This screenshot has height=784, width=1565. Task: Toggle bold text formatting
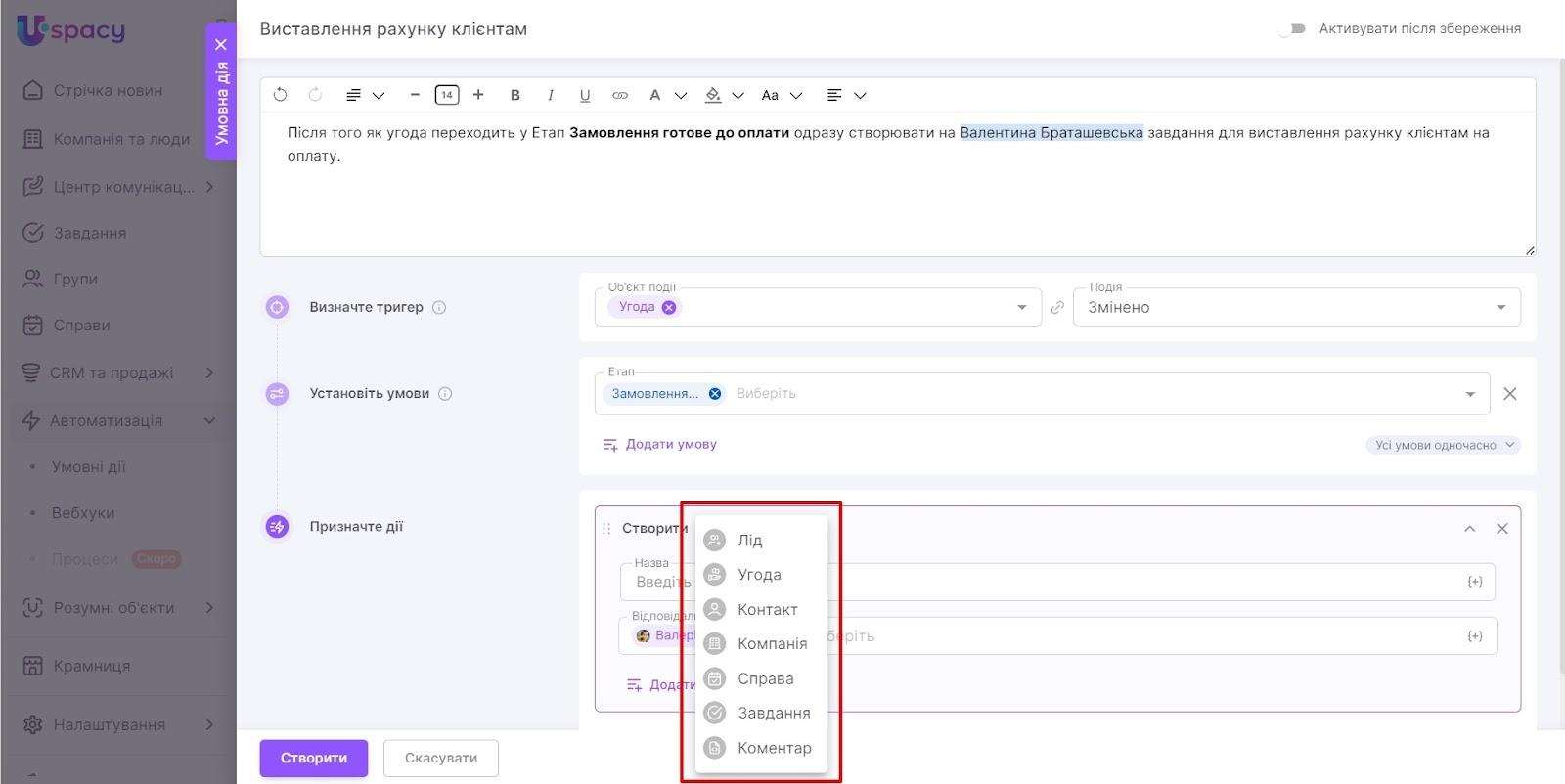point(515,95)
